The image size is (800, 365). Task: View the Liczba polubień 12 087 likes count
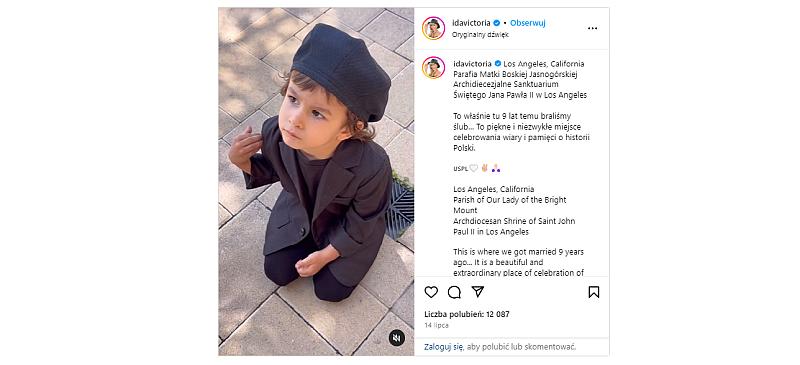[x=467, y=314]
